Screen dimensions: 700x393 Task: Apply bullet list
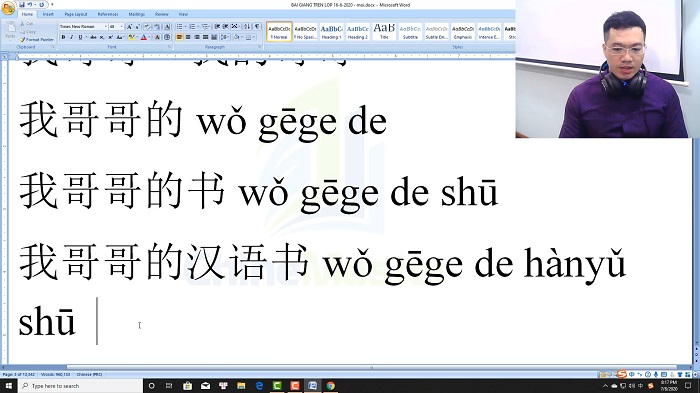click(x=179, y=26)
